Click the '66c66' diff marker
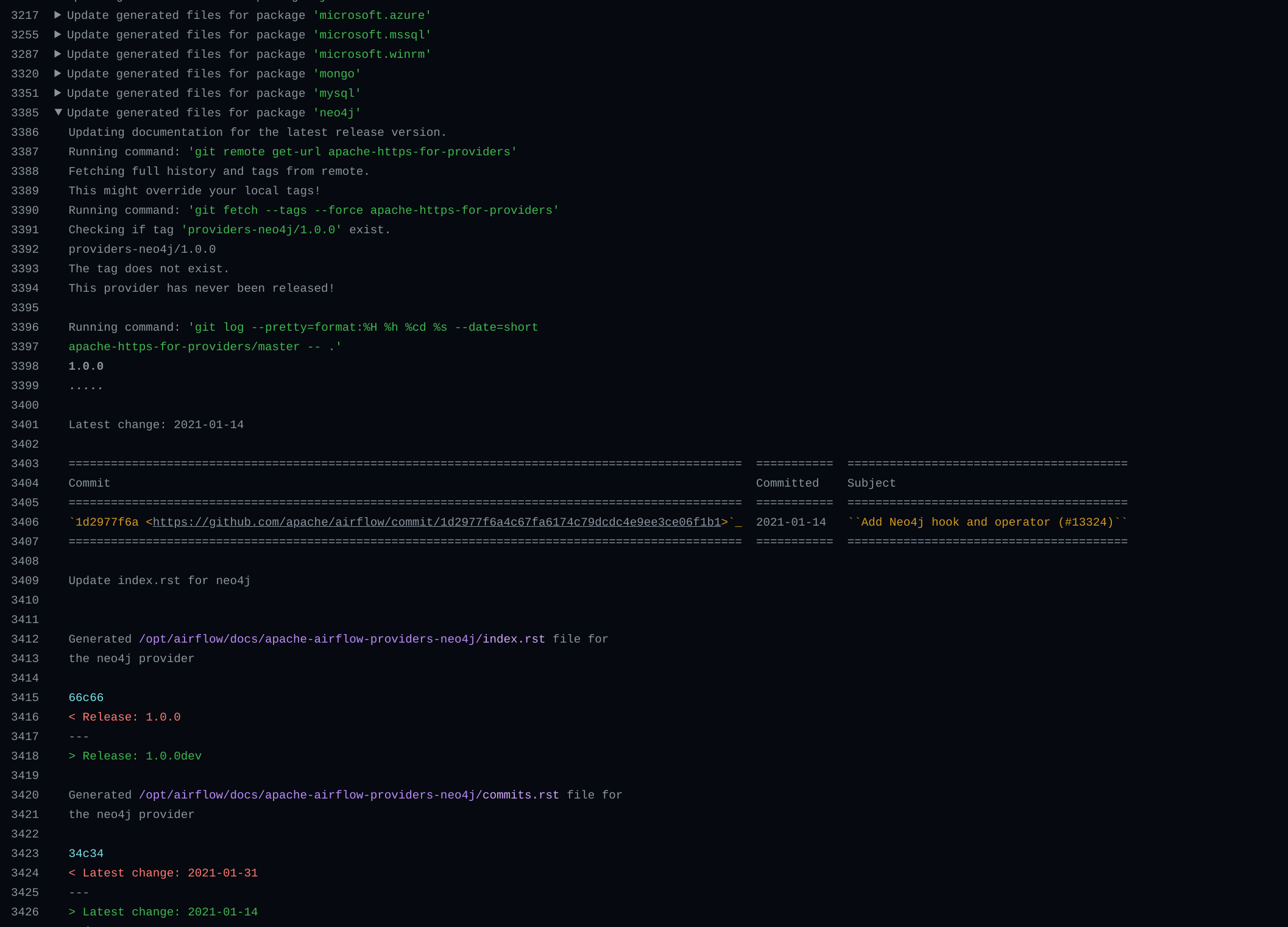This screenshot has width=1288, height=927. click(x=86, y=697)
